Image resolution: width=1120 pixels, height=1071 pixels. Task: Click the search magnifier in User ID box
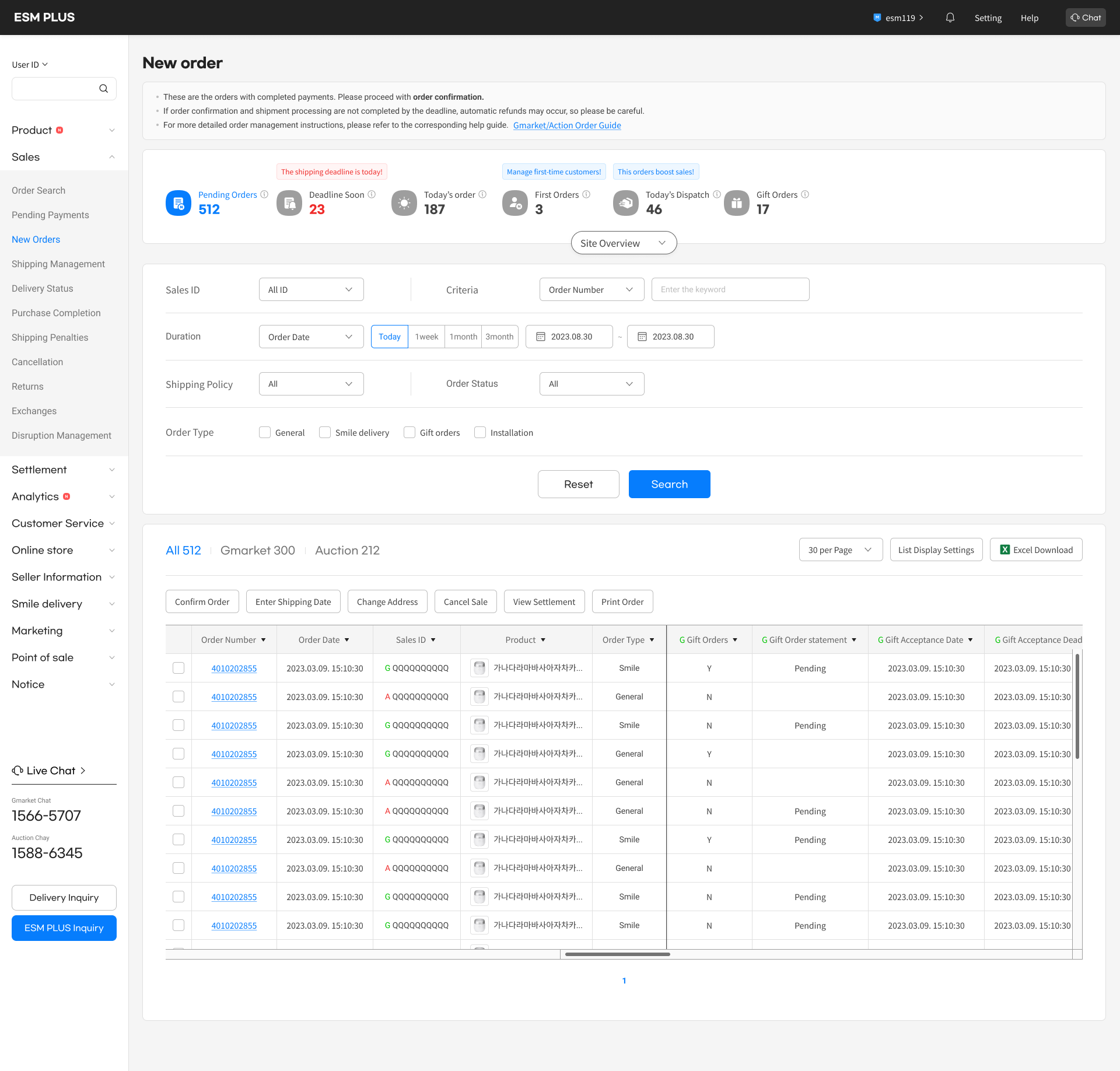pos(103,89)
